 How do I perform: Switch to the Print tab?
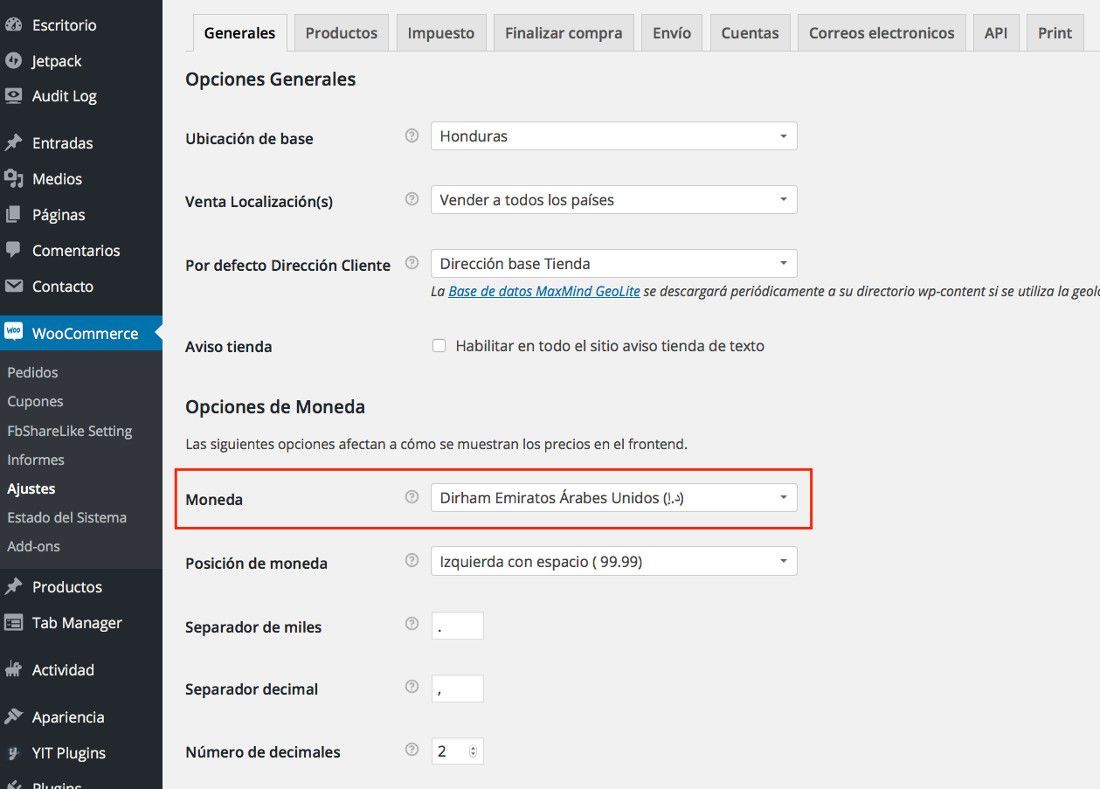1054,33
